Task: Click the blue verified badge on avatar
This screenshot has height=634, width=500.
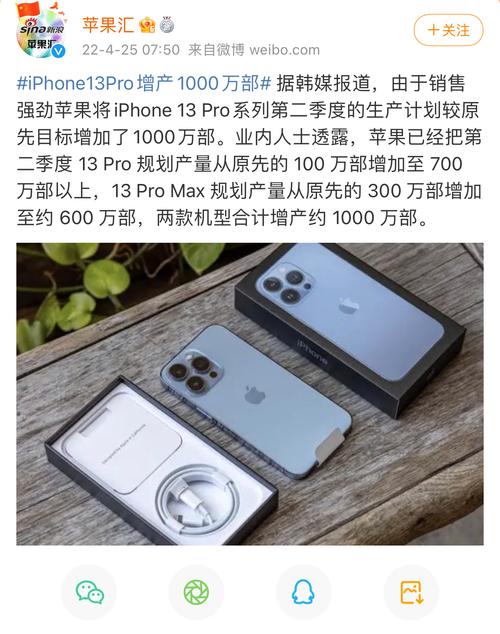Action: point(59,52)
